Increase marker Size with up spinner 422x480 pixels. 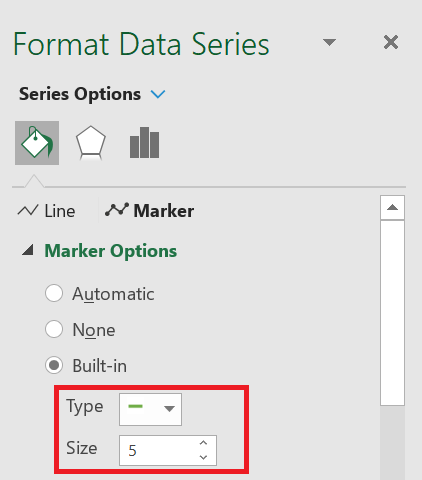(x=203, y=443)
